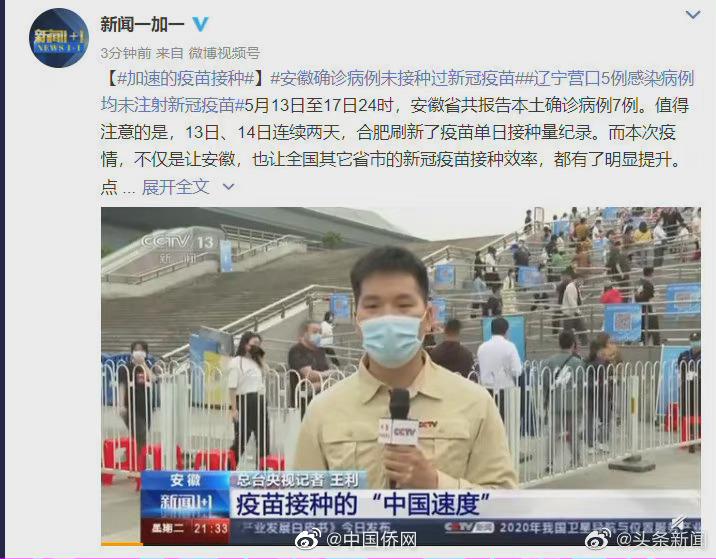Play the CCTV news video thumbnail
The width and height of the screenshot is (716, 559).
click(401, 376)
